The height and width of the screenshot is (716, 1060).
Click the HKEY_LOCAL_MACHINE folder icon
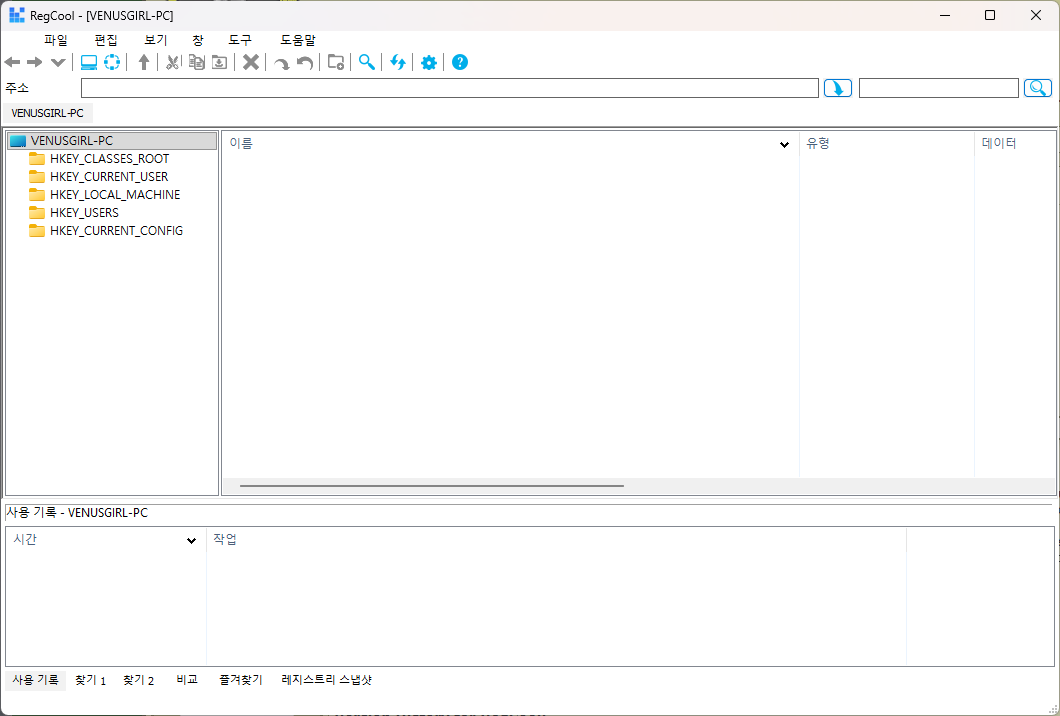37,195
